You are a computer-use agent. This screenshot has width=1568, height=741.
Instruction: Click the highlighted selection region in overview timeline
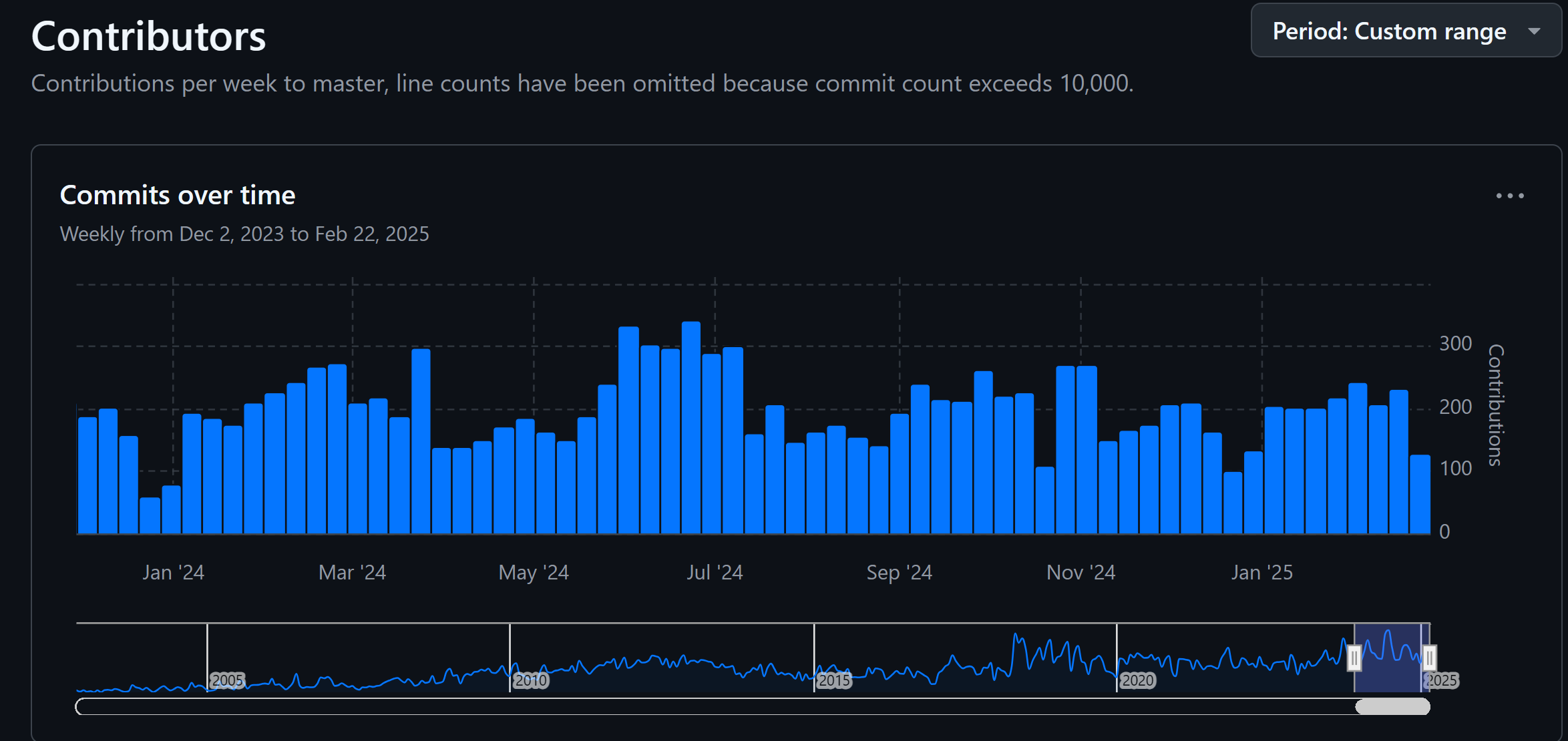[x=1391, y=658]
